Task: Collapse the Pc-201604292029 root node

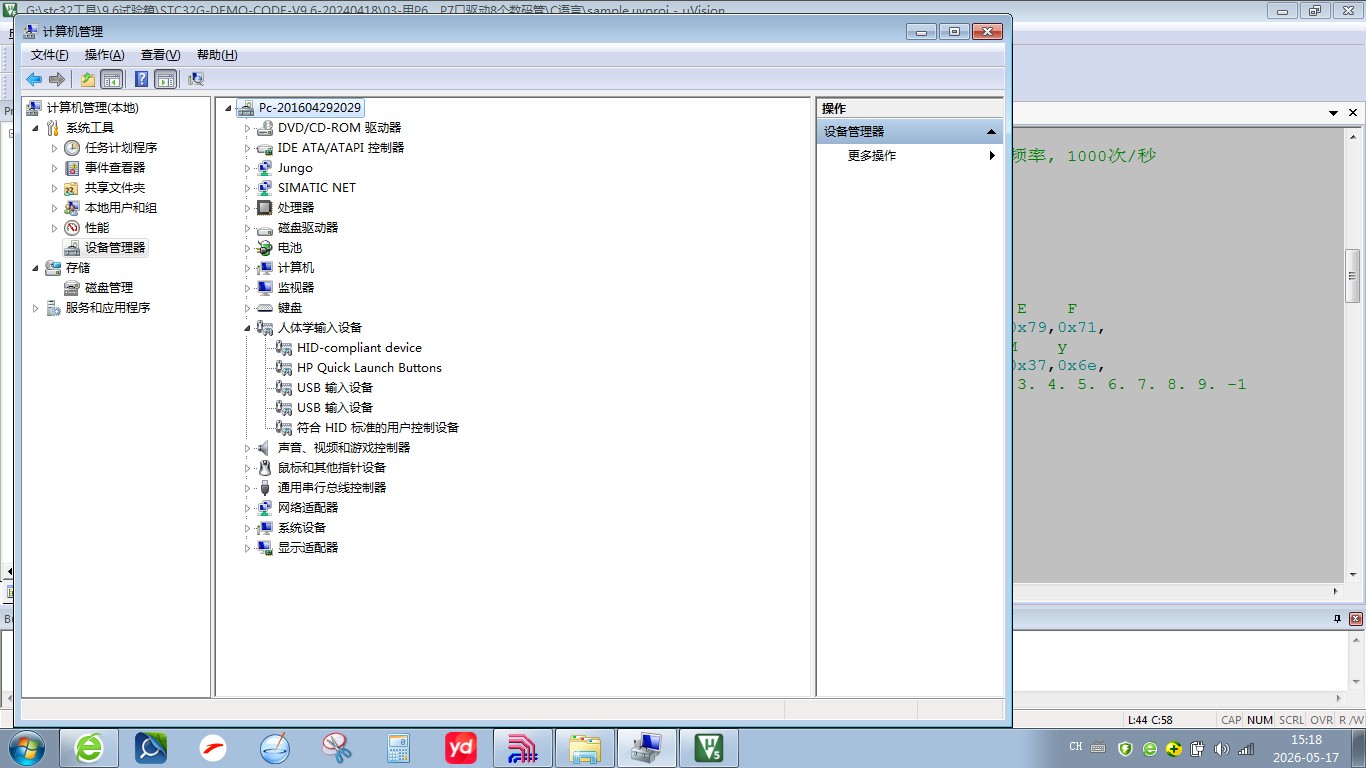Action: point(229,108)
